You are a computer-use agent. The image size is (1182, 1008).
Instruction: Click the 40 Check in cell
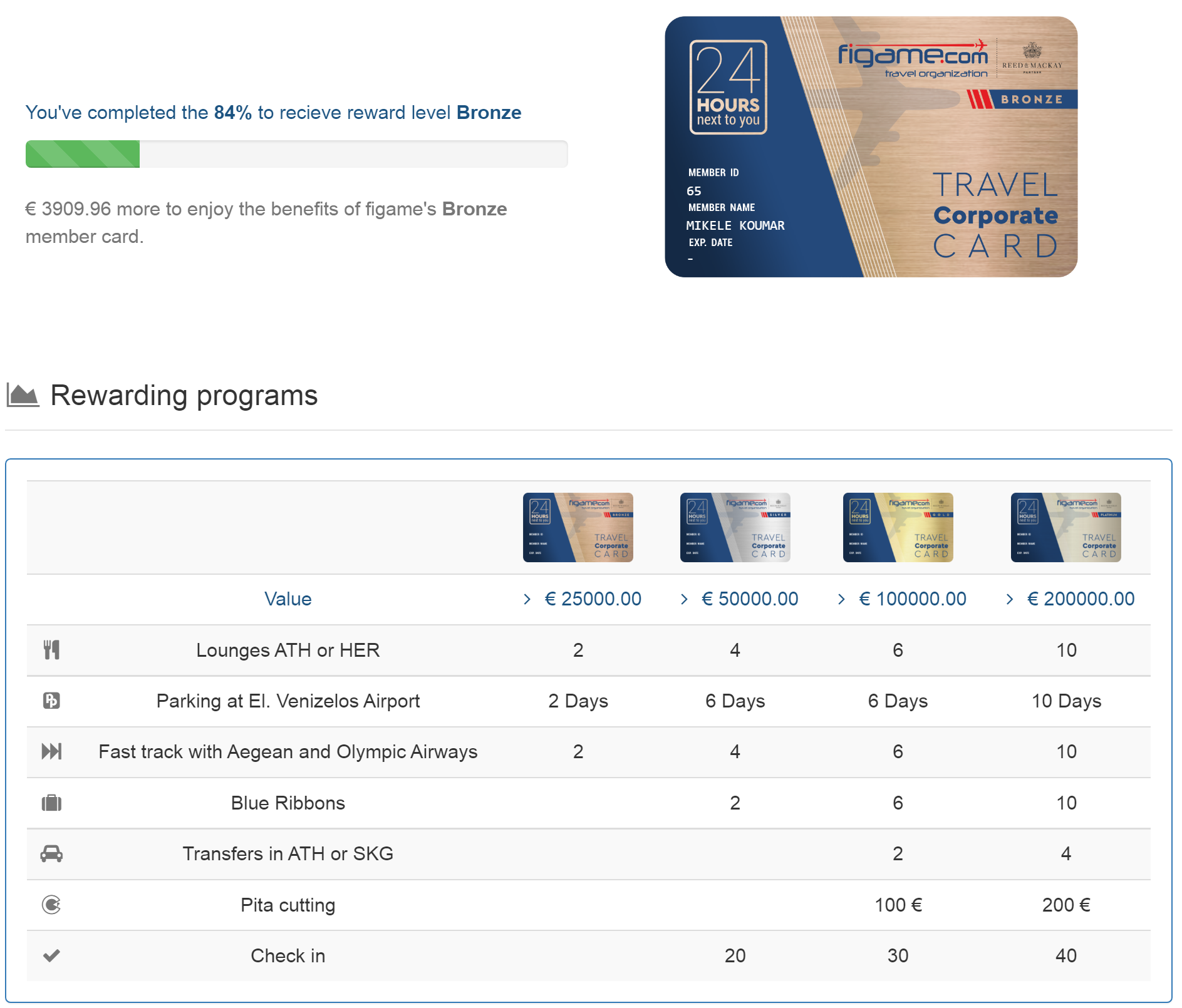tap(1066, 955)
